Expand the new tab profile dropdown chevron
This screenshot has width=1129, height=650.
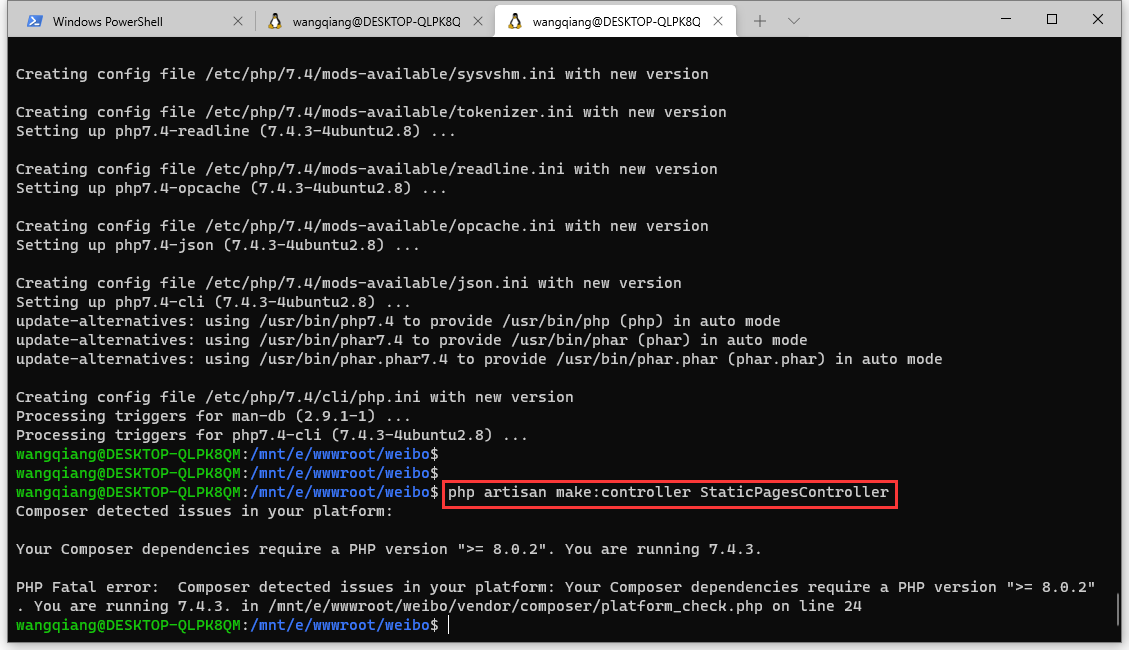click(794, 21)
